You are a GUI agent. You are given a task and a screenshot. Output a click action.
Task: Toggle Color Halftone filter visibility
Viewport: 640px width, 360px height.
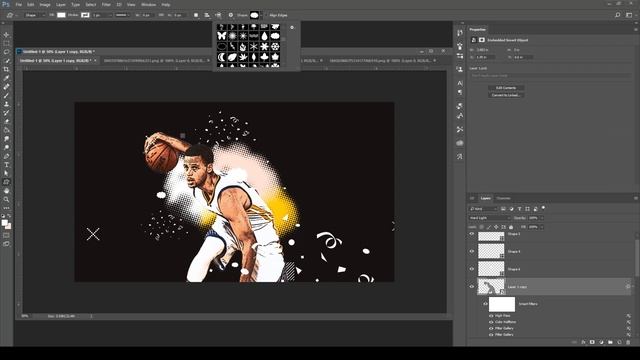coord(491,322)
